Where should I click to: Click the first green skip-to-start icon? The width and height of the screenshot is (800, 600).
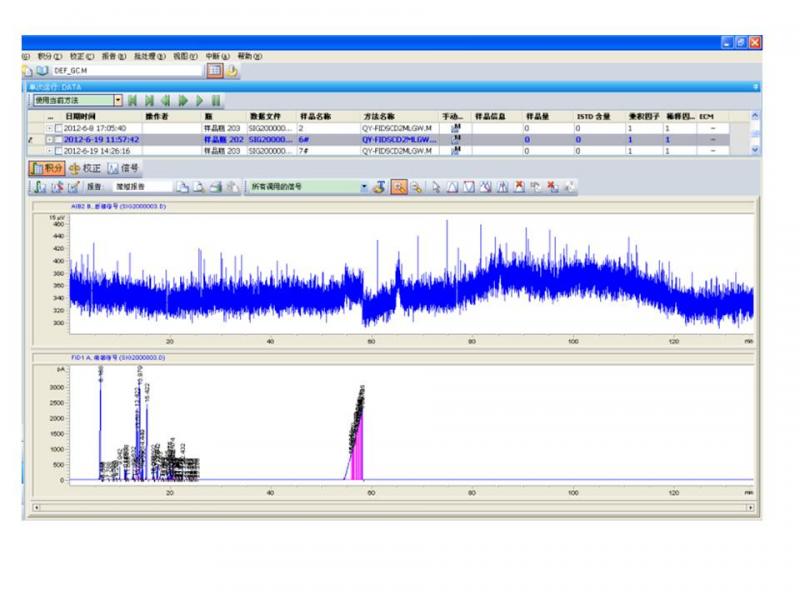point(134,100)
